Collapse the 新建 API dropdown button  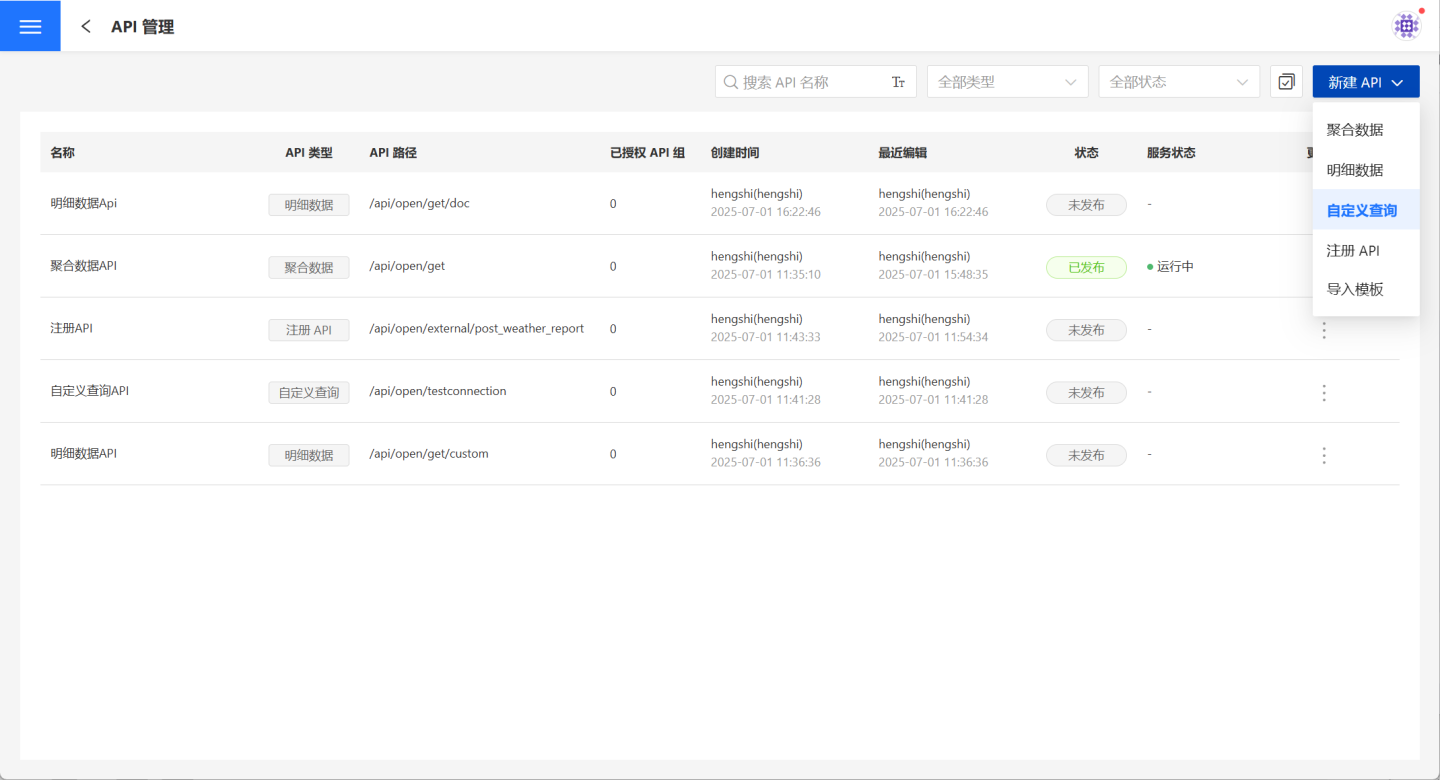click(x=1365, y=82)
